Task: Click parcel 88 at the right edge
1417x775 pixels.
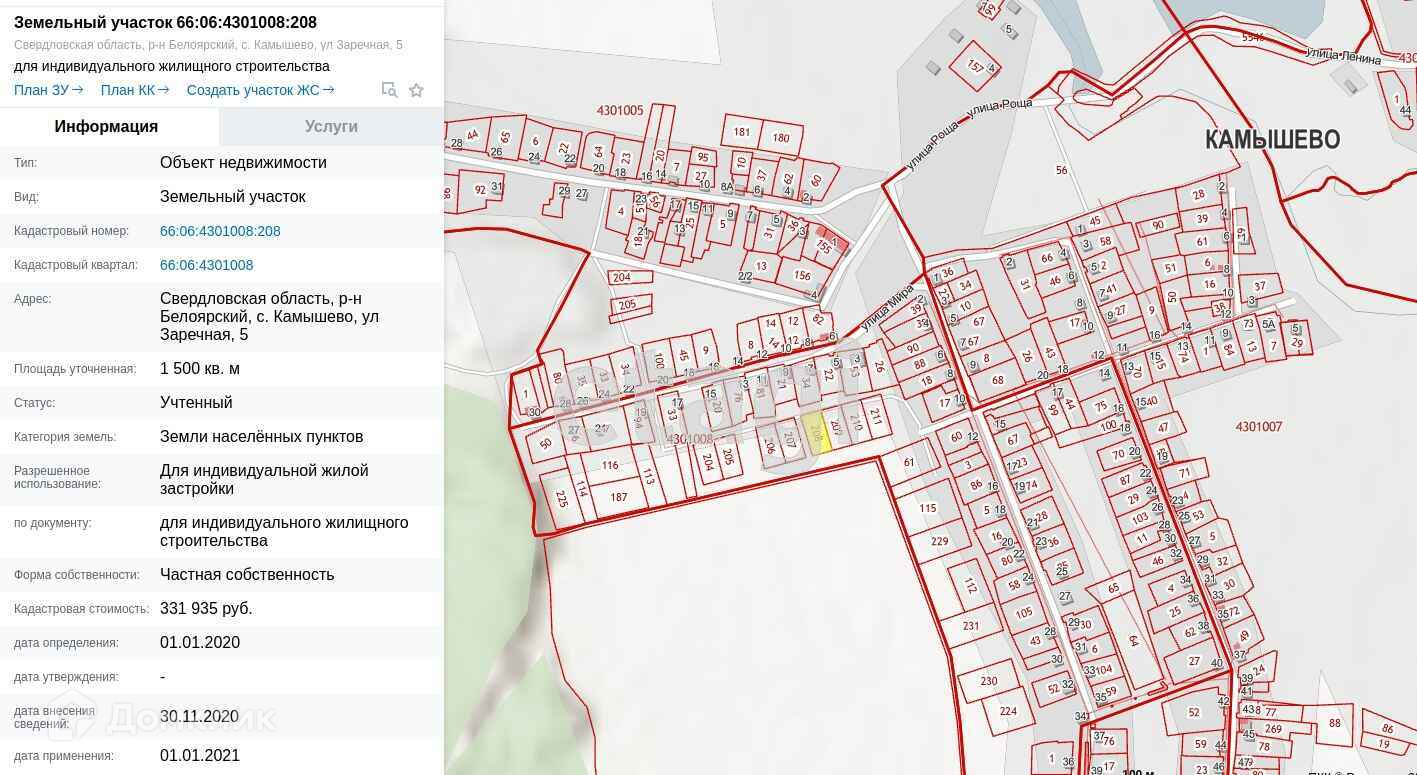Action: pyautogui.click(x=1335, y=724)
